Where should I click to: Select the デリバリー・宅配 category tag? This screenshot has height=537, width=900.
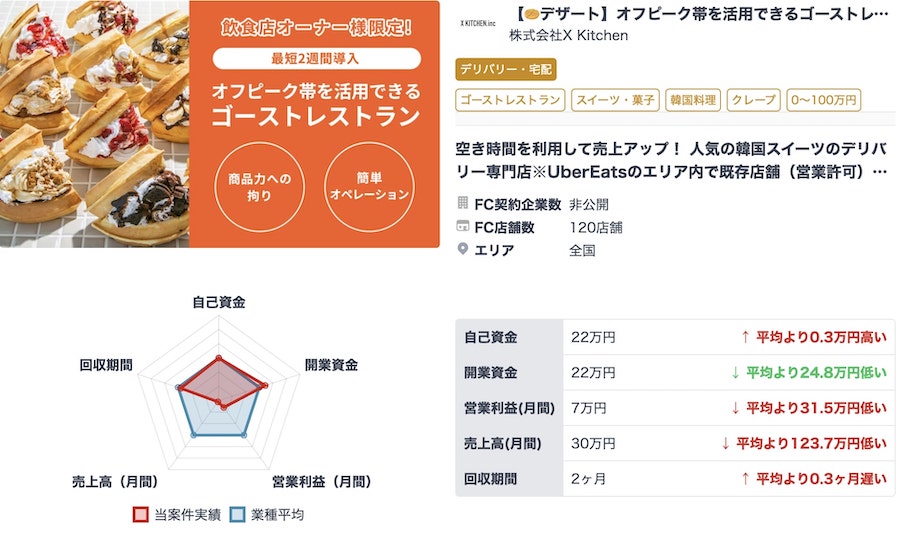pyautogui.click(x=506, y=69)
